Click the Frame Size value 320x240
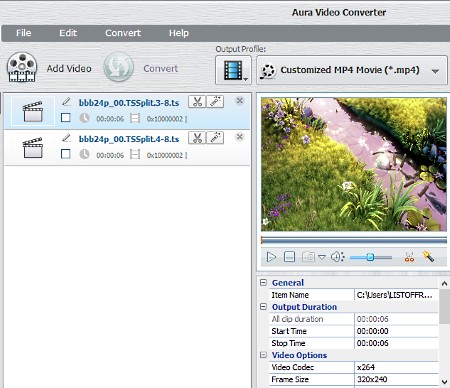The height and width of the screenshot is (388, 450). pos(396,379)
